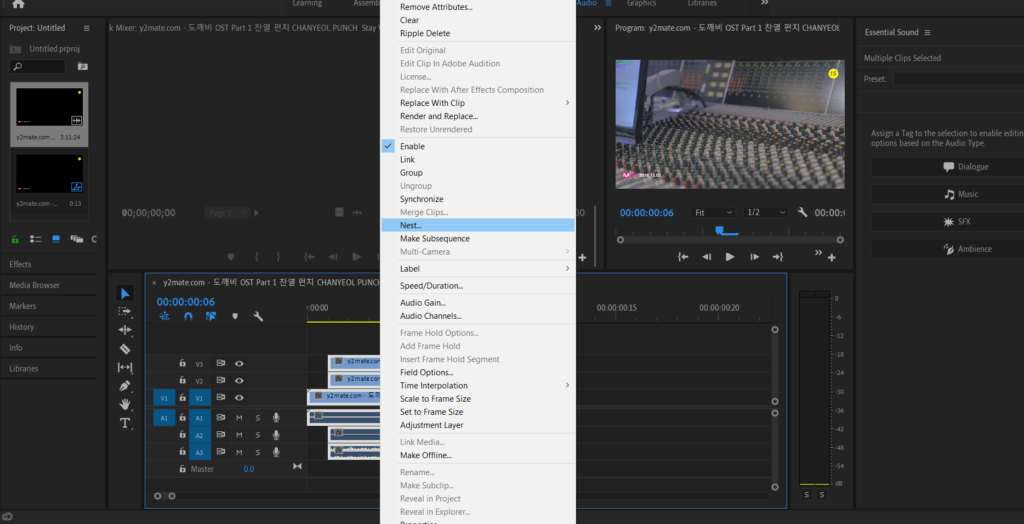This screenshot has width=1024, height=524.
Task: Select the 3:11:24 clip thumbnail
Action: click(x=50, y=108)
